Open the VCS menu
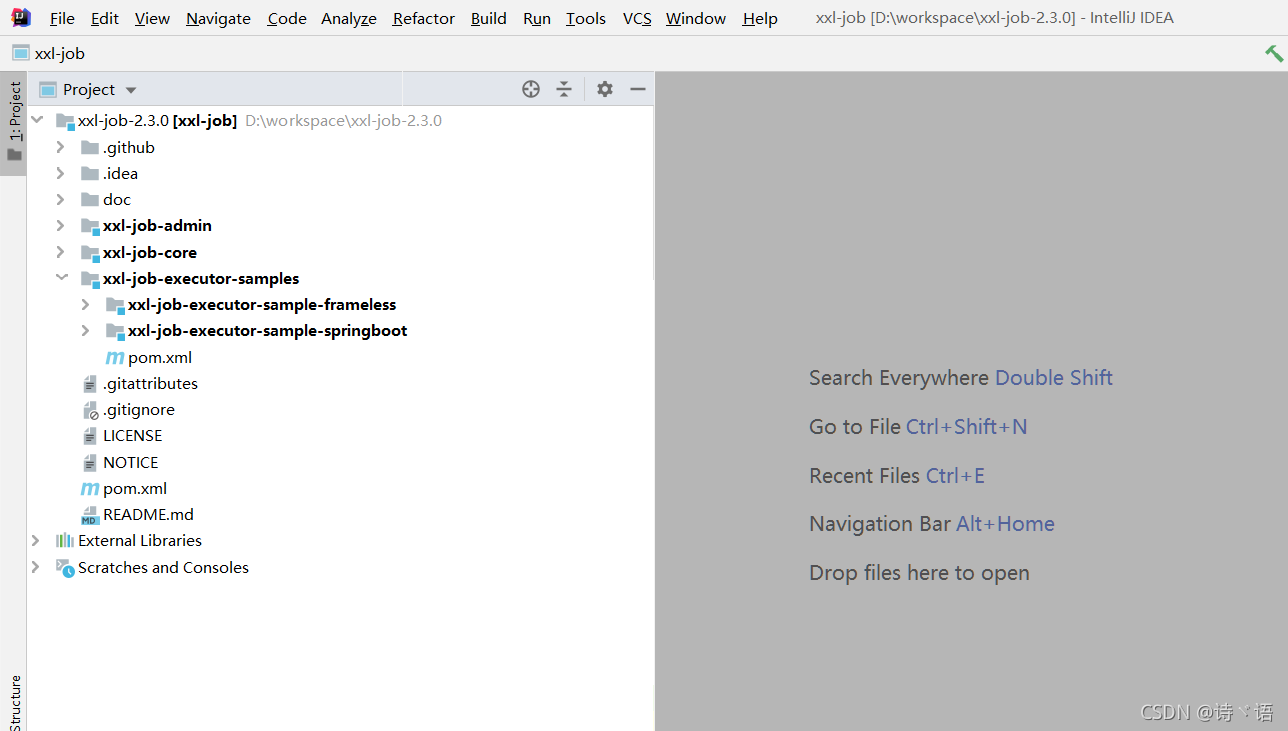1288x731 pixels. pos(637,18)
